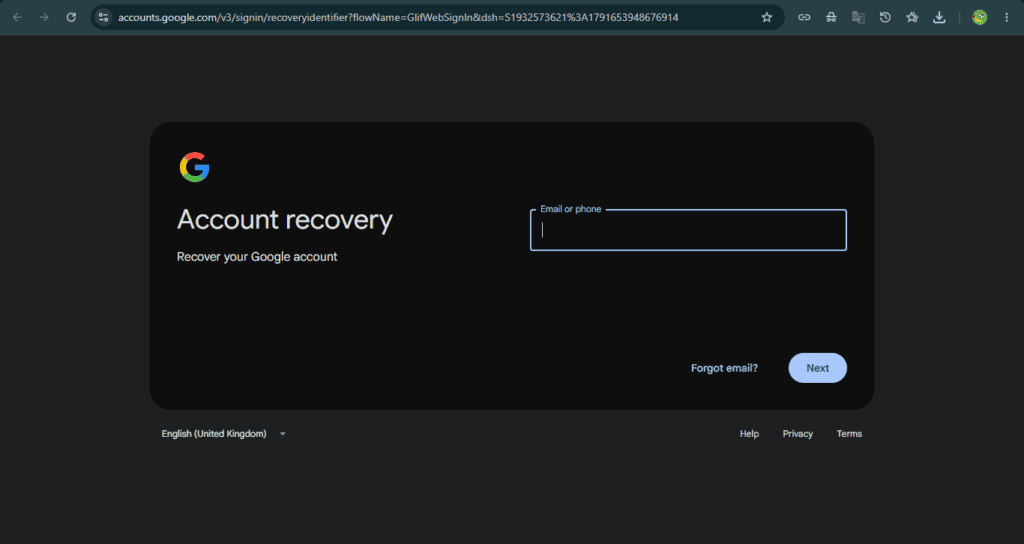Open the English (United Kingdom) language dropdown
1024x544 pixels.
223,434
